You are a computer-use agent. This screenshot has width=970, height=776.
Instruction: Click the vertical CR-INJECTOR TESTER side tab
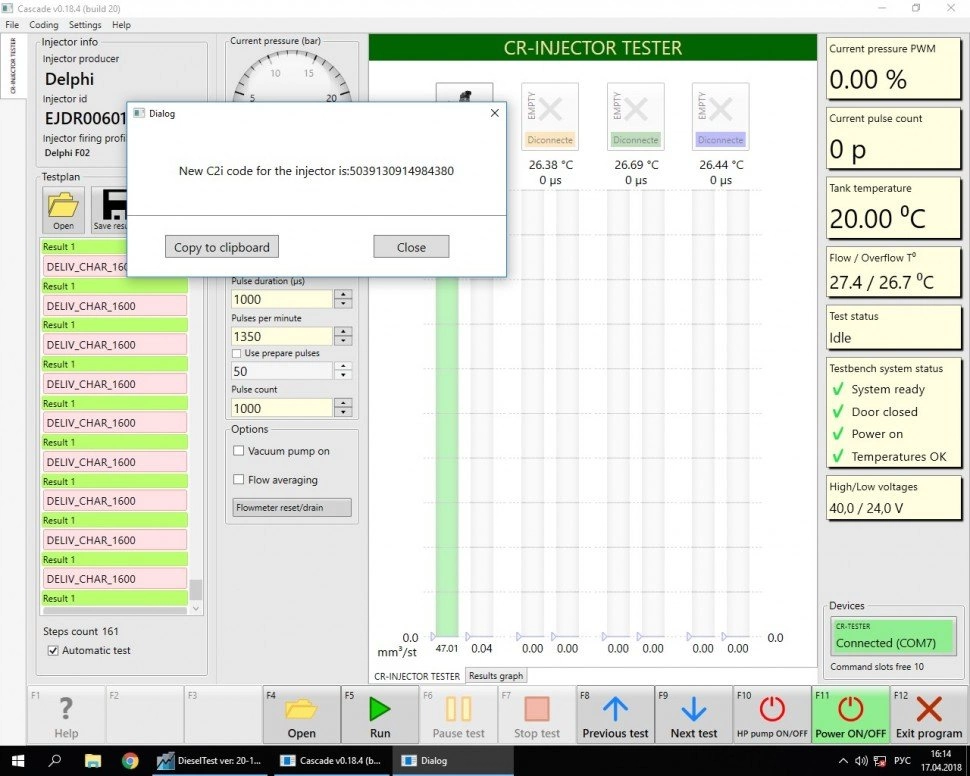pos(13,66)
